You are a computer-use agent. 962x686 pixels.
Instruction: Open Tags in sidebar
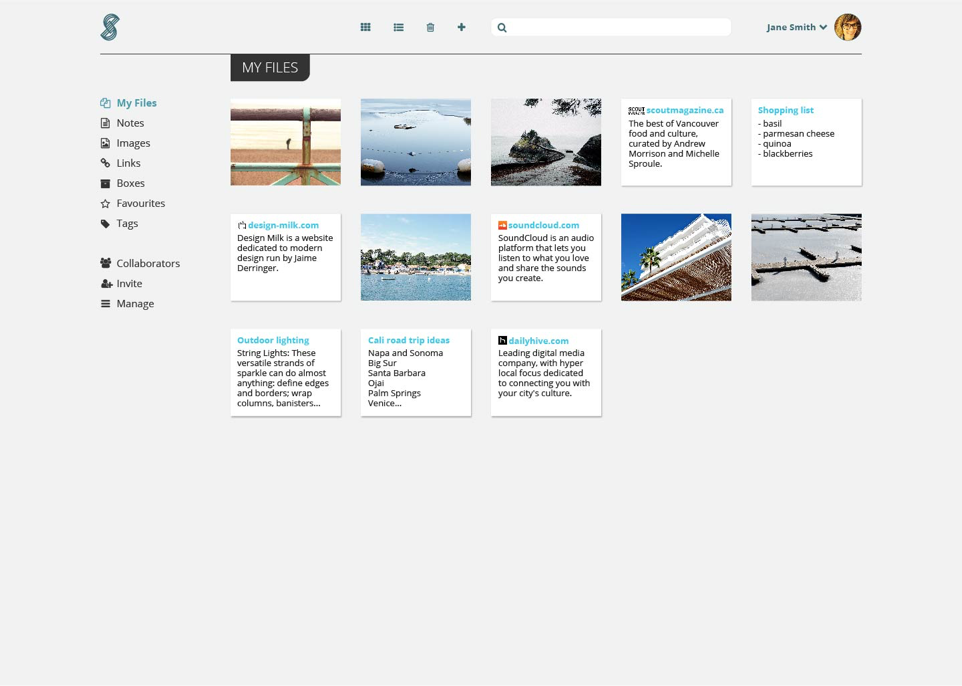(120, 223)
